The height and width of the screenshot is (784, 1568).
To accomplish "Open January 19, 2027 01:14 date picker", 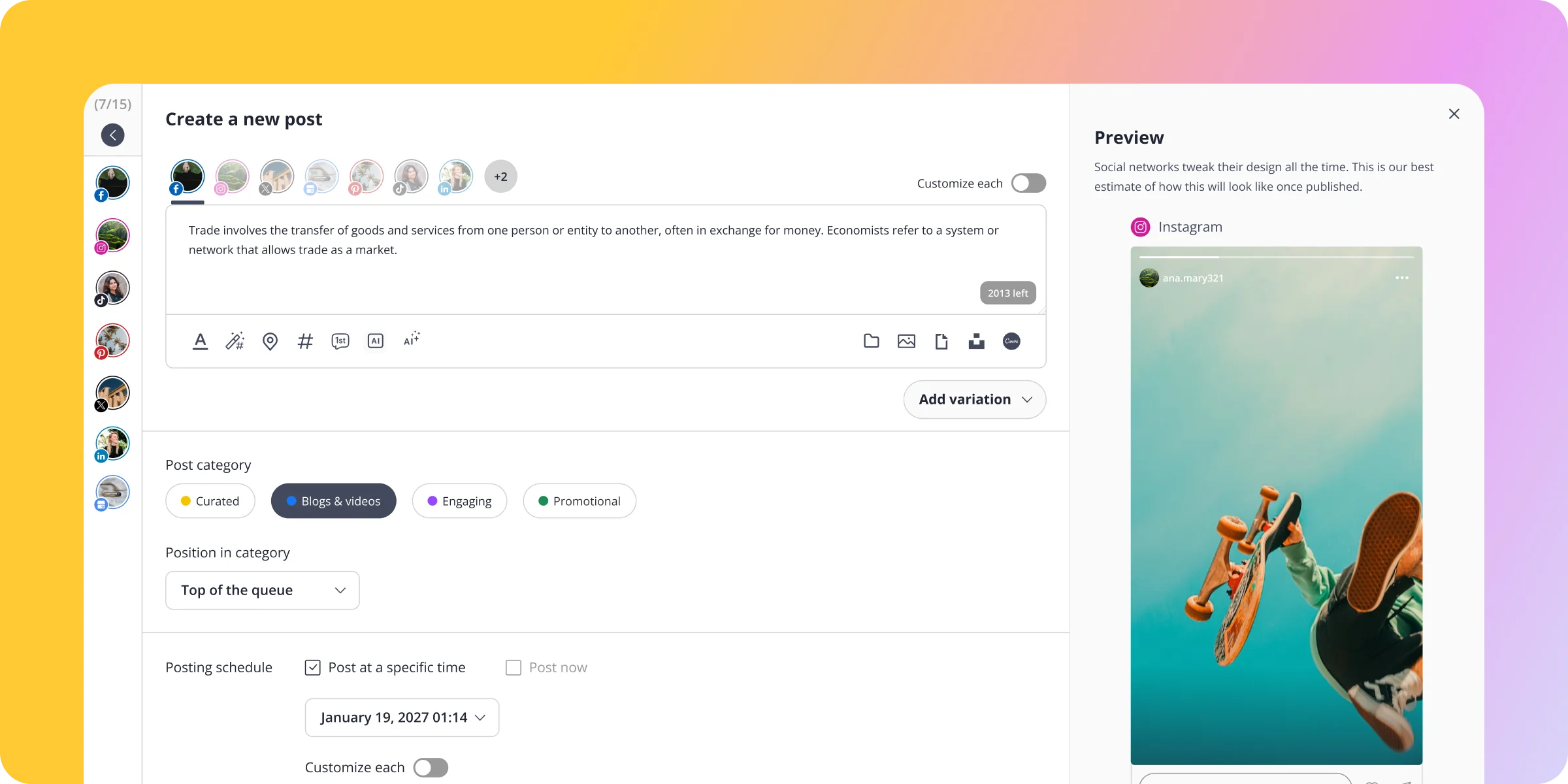I will (x=402, y=717).
